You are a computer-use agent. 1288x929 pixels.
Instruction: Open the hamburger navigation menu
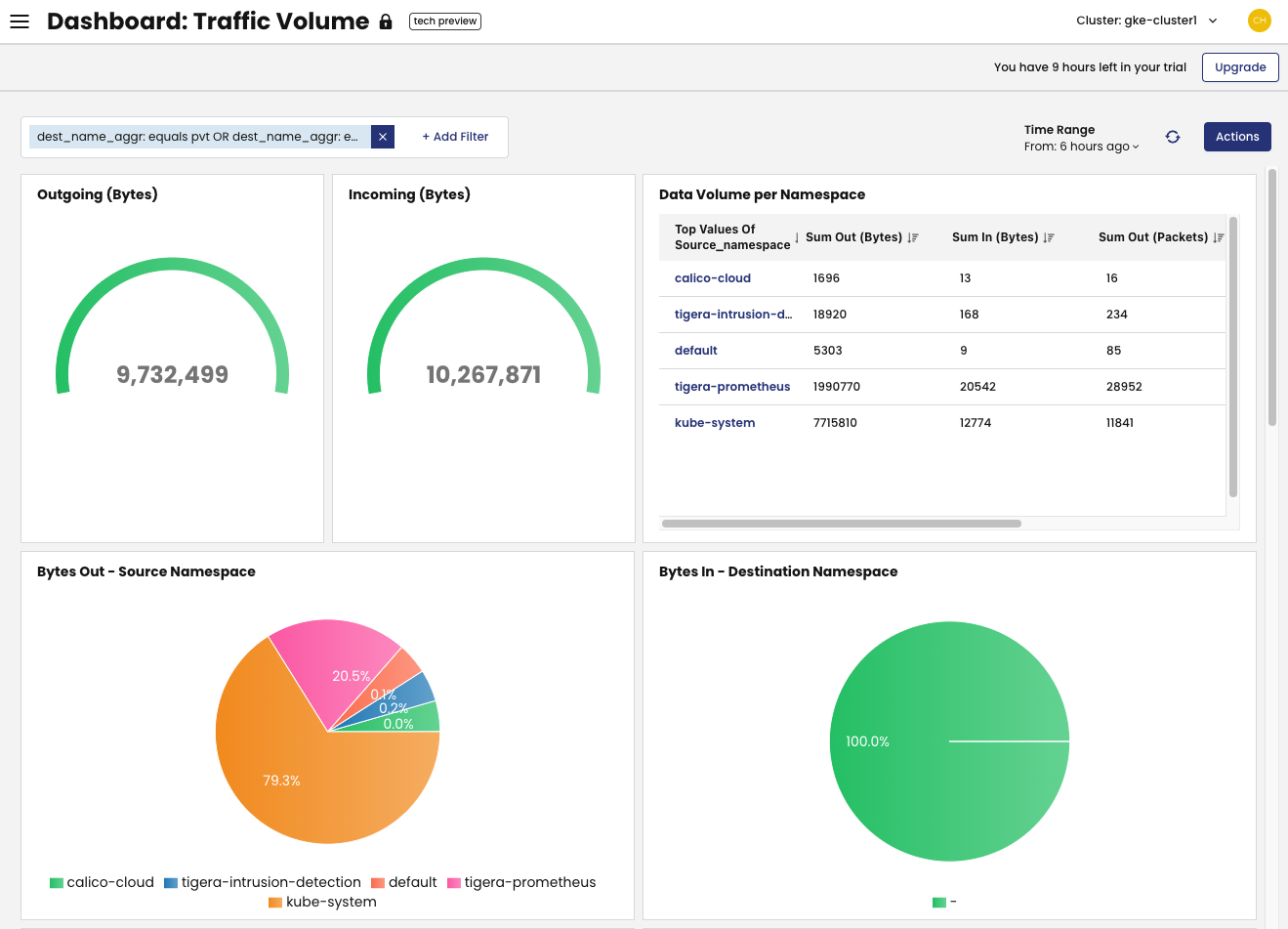(20, 21)
